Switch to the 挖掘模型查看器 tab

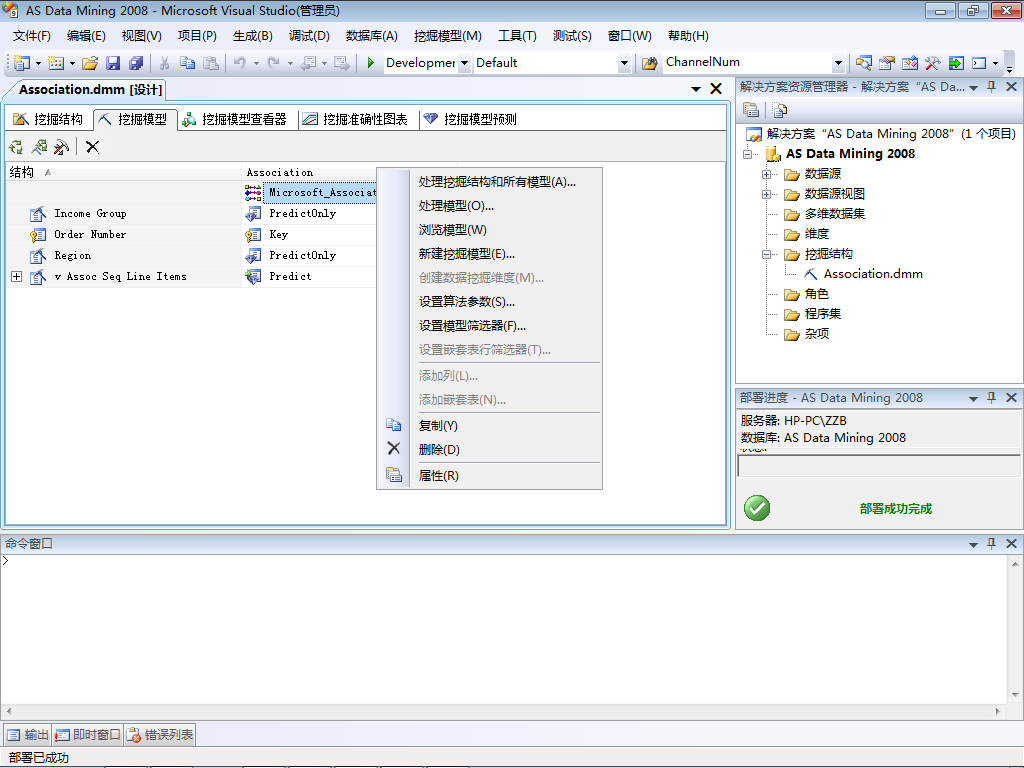[235, 119]
